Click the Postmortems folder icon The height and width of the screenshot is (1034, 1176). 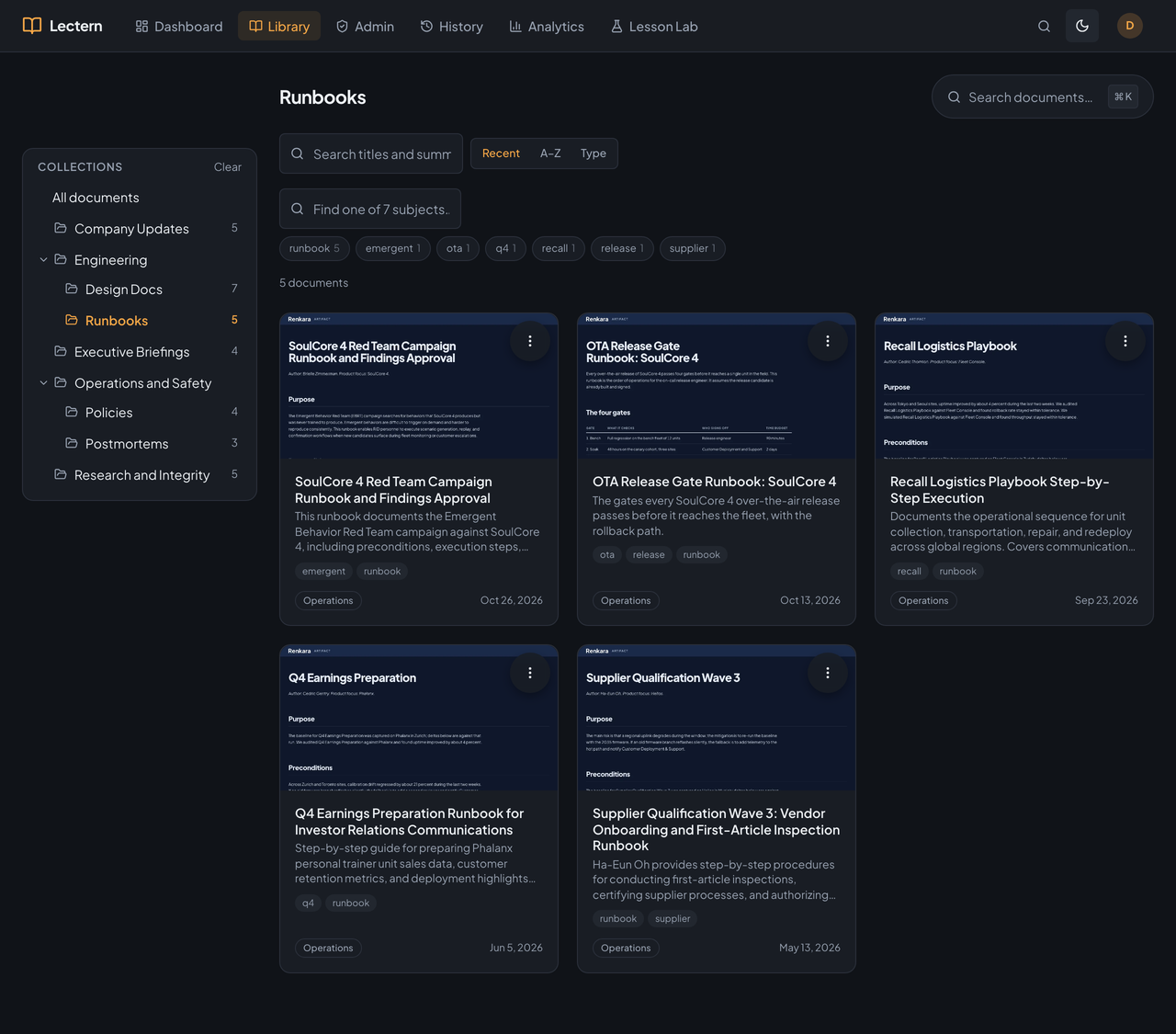[72, 443]
